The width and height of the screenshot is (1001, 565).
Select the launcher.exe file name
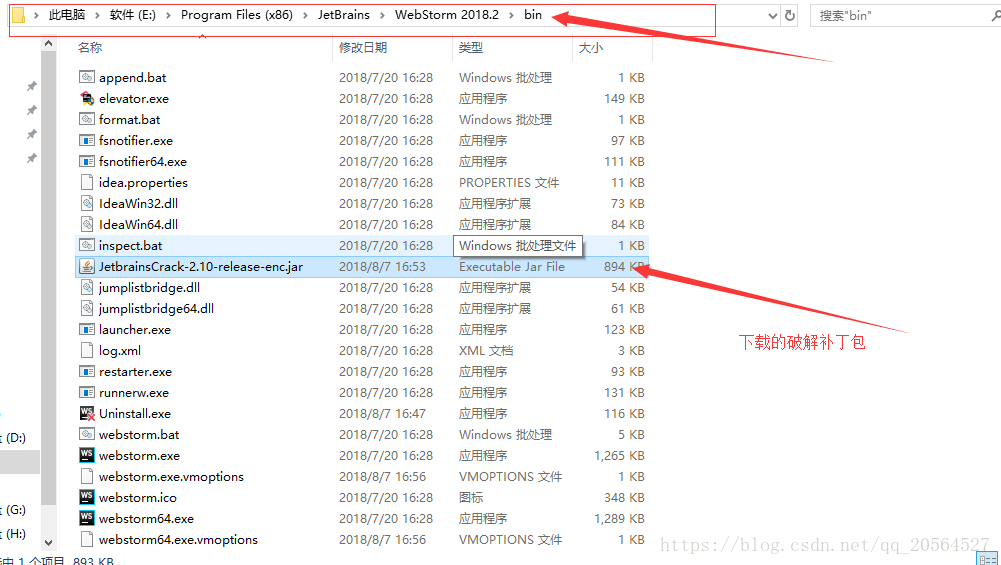point(135,329)
